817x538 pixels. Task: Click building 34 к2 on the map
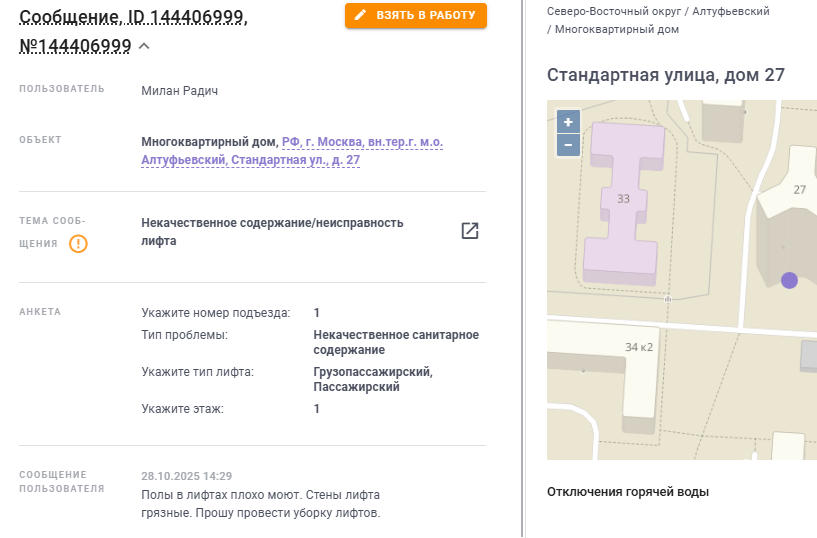[x=638, y=347]
